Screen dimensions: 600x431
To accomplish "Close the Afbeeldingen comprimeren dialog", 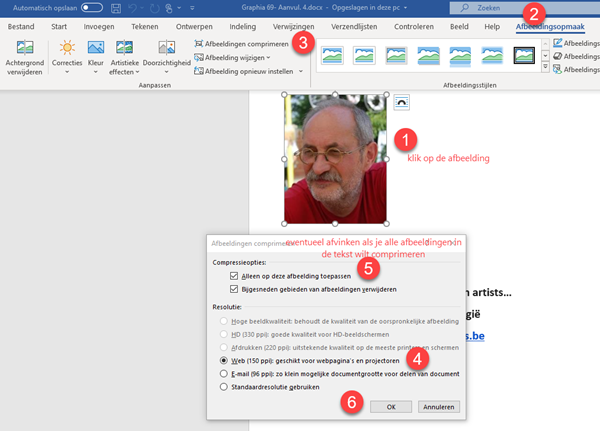I will [453, 243].
